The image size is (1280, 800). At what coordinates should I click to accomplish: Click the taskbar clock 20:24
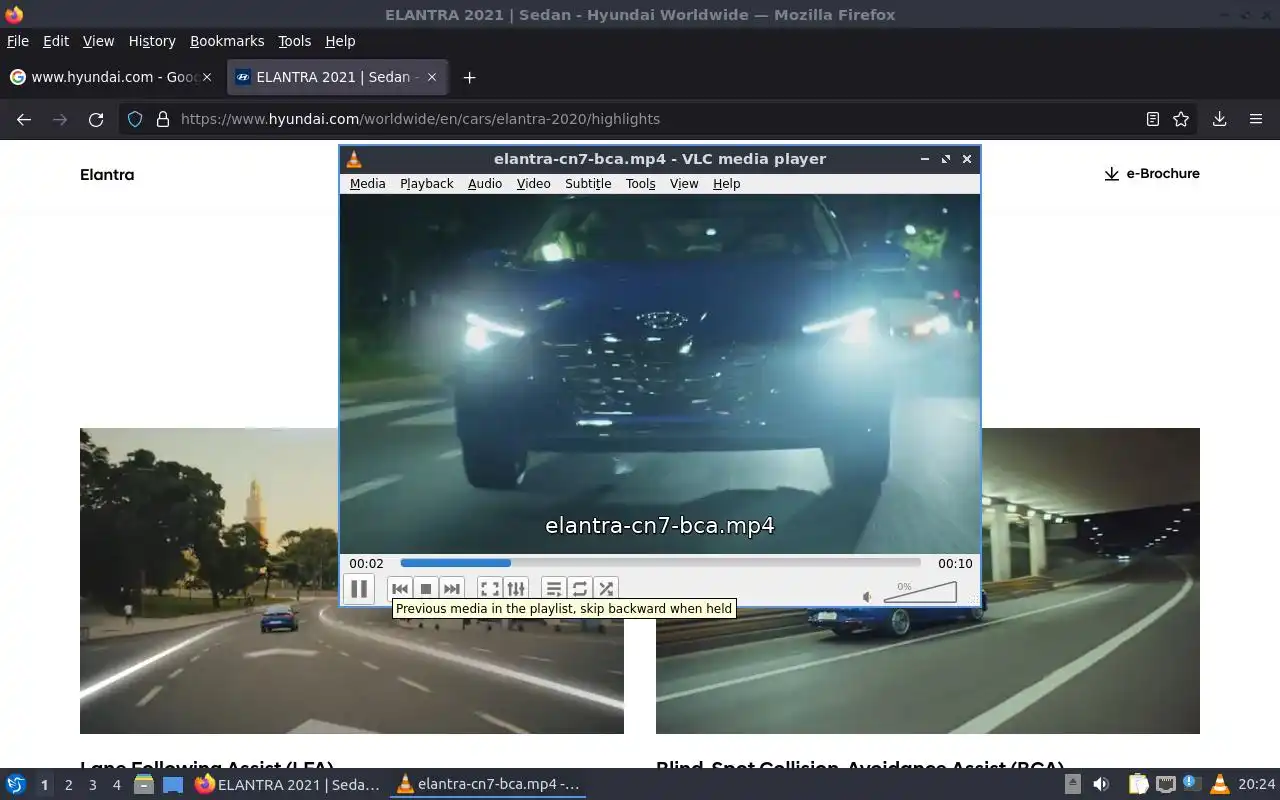click(x=1257, y=785)
